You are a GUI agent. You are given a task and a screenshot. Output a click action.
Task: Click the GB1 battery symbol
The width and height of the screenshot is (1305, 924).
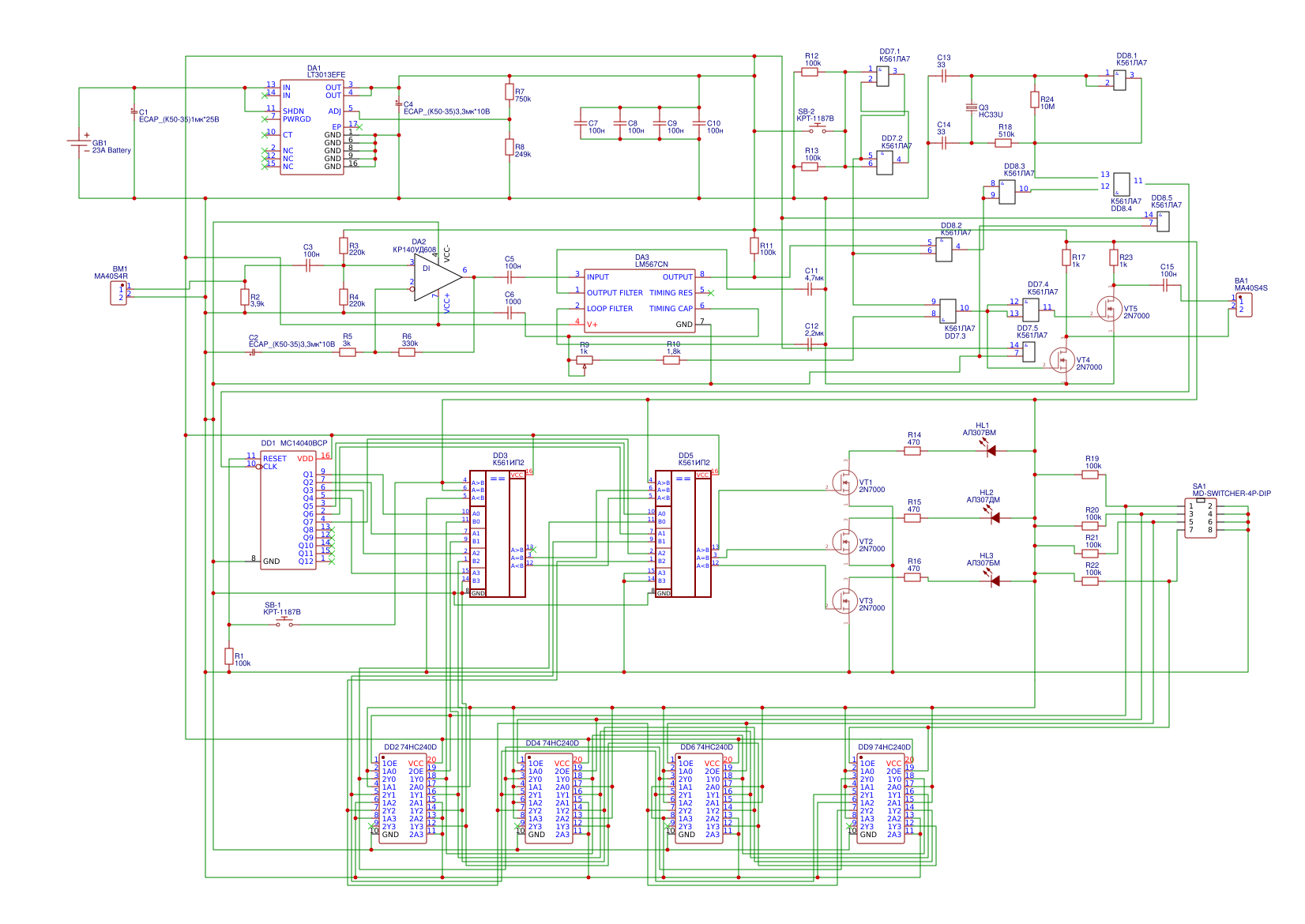click(x=79, y=143)
